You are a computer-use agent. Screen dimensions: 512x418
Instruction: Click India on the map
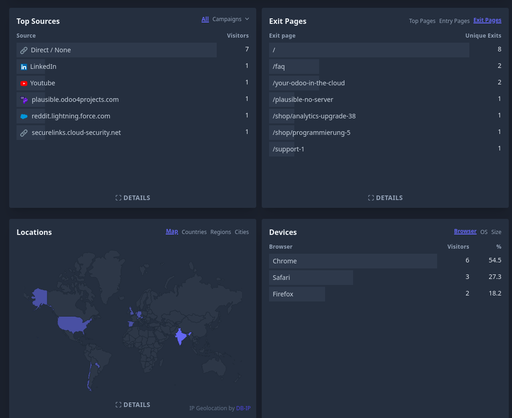click(x=180, y=336)
